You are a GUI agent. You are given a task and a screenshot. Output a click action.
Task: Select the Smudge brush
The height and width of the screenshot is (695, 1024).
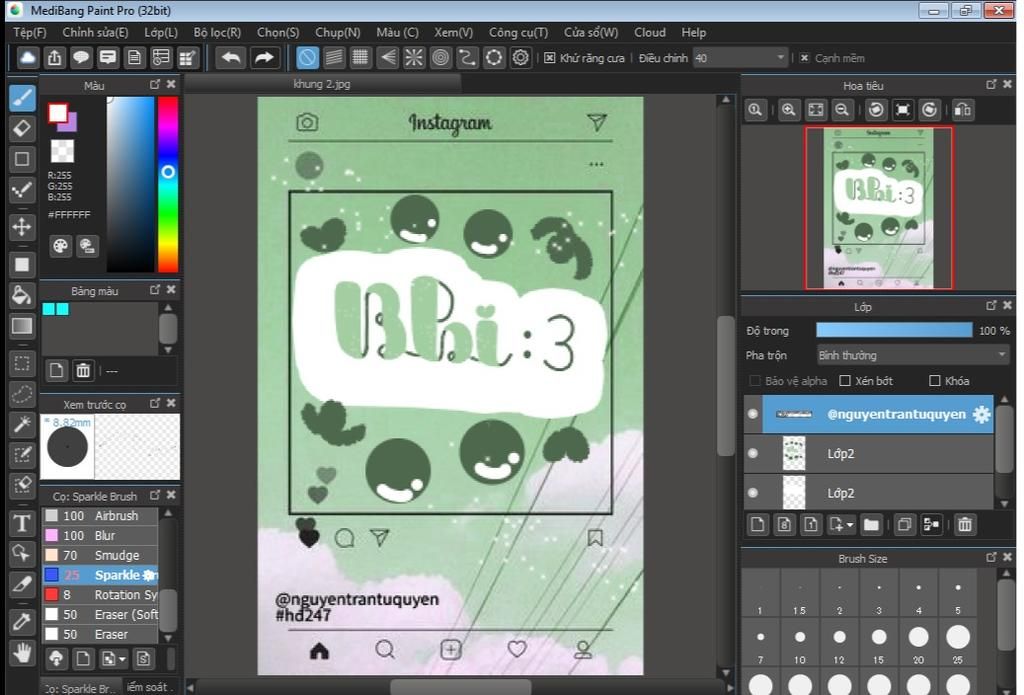pyautogui.click(x=101, y=555)
